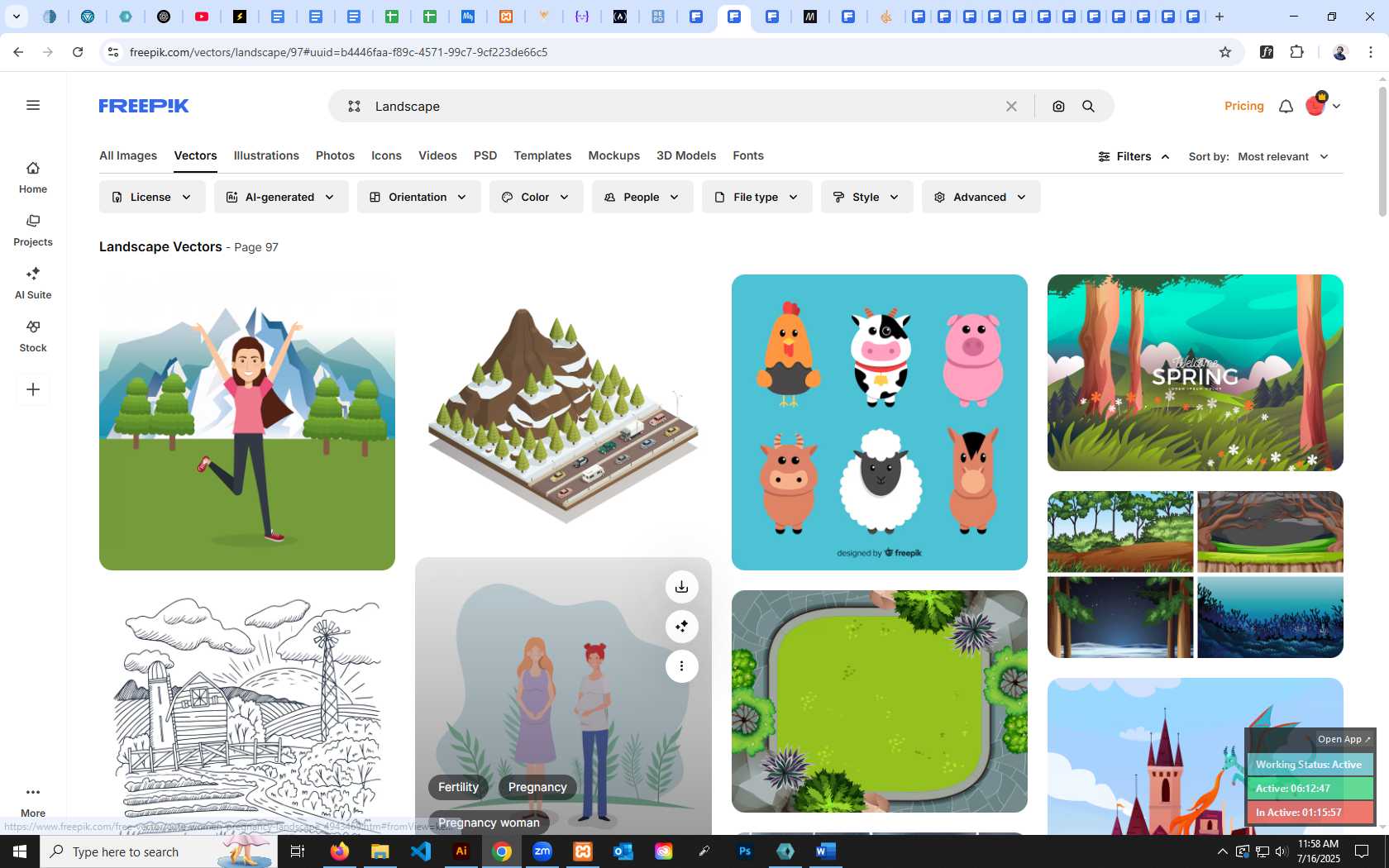Image resolution: width=1389 pixels, height=868 pixels.
Task: Click the Pregnancy woman tag
Action: click(x=489, y=823)
